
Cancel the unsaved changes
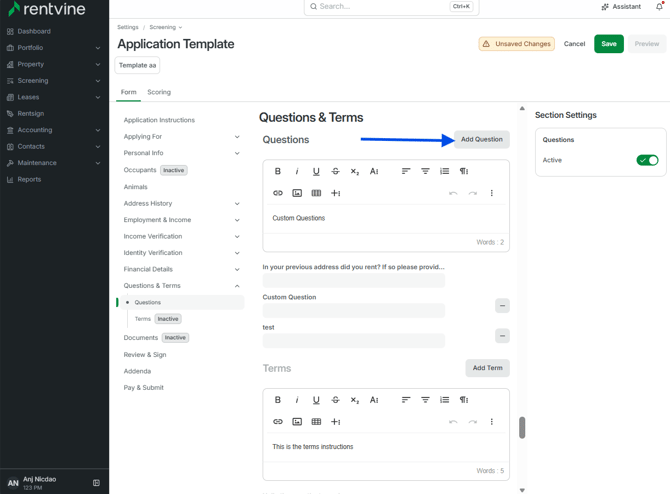click(574, 44)
